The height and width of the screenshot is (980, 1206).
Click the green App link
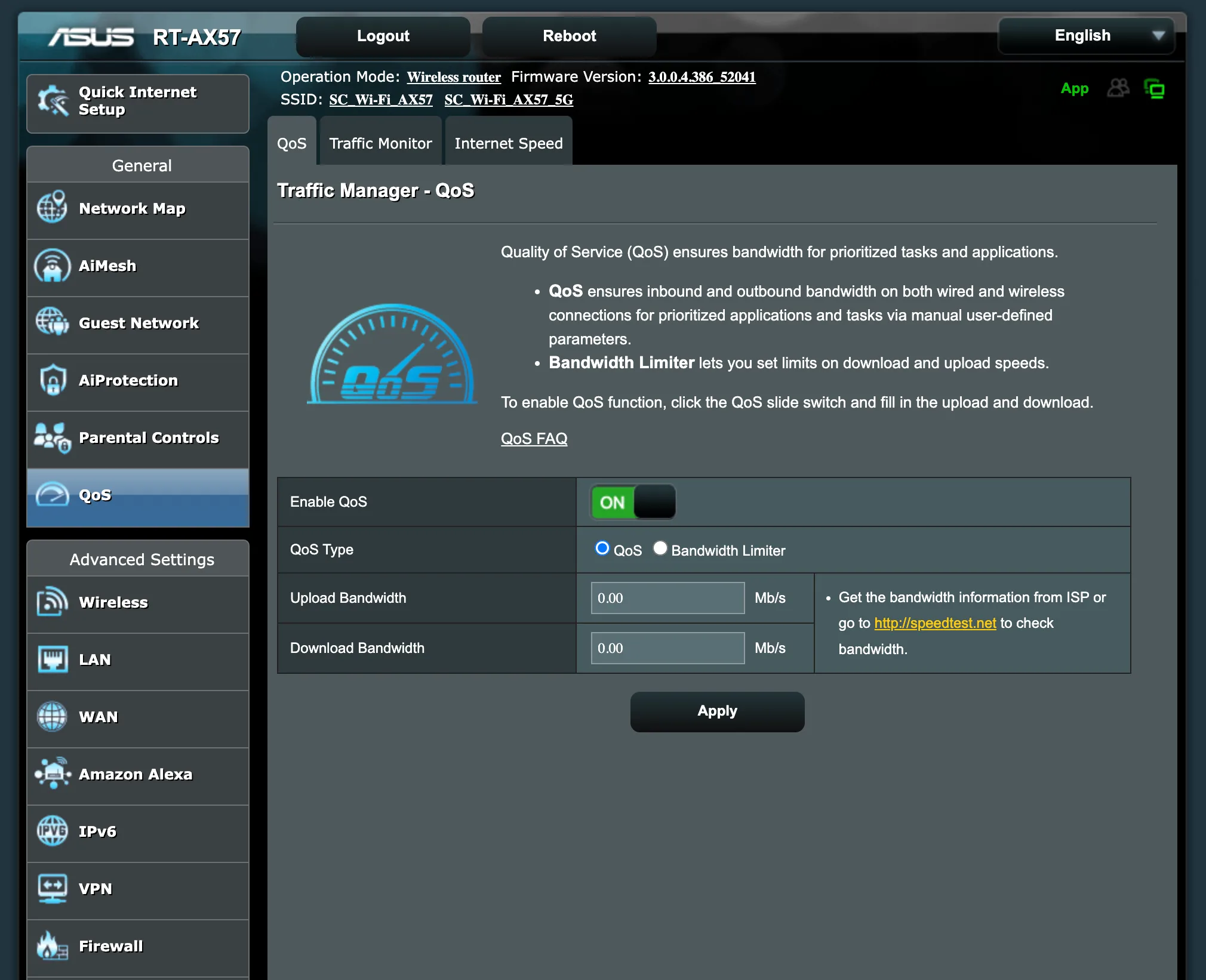pos(1075,88)
